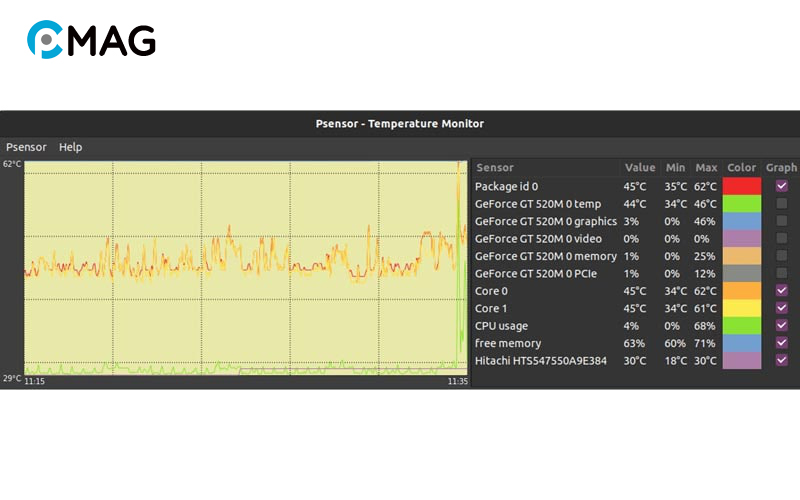800x500 pixels.
Task: Sort by the Value column header
Action: (x=640, y=168)
